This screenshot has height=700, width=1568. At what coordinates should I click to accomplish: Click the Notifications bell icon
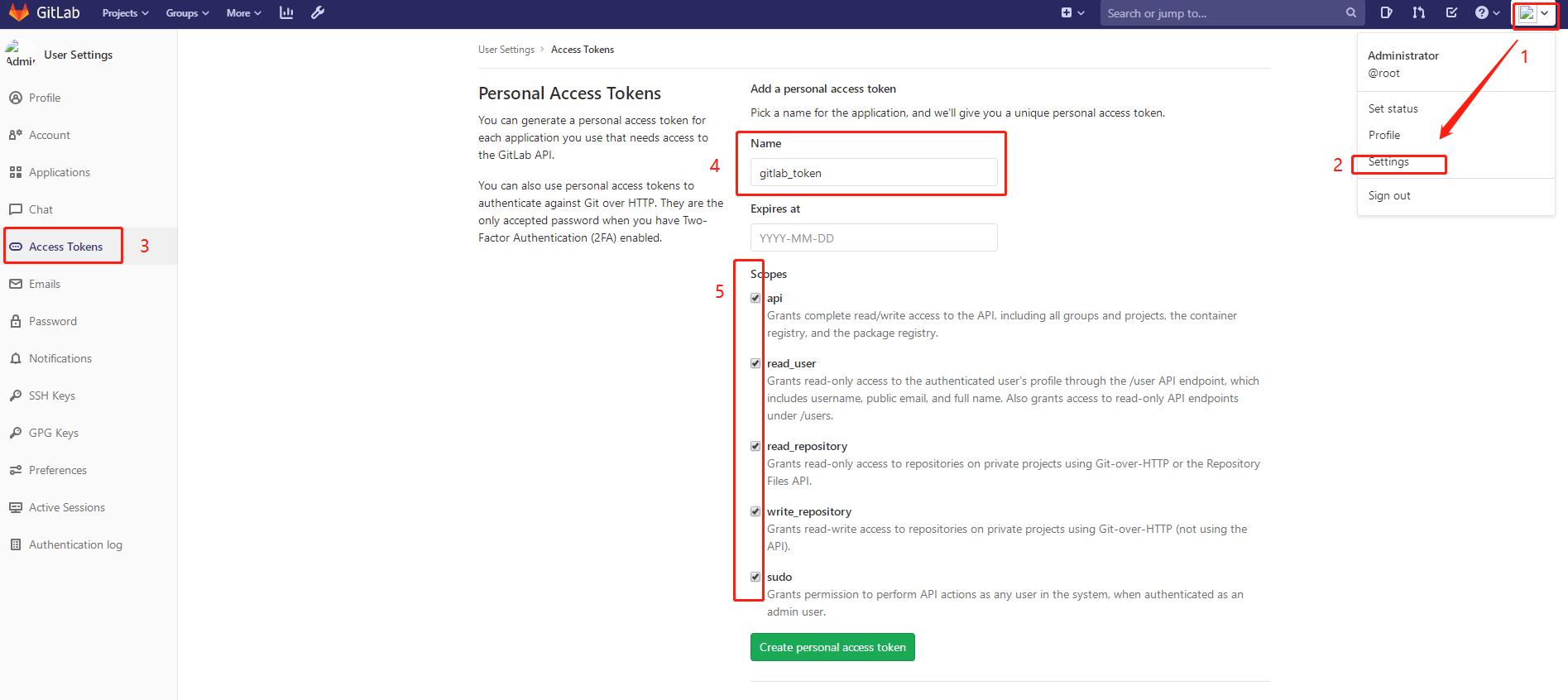(x=15, y=358)
